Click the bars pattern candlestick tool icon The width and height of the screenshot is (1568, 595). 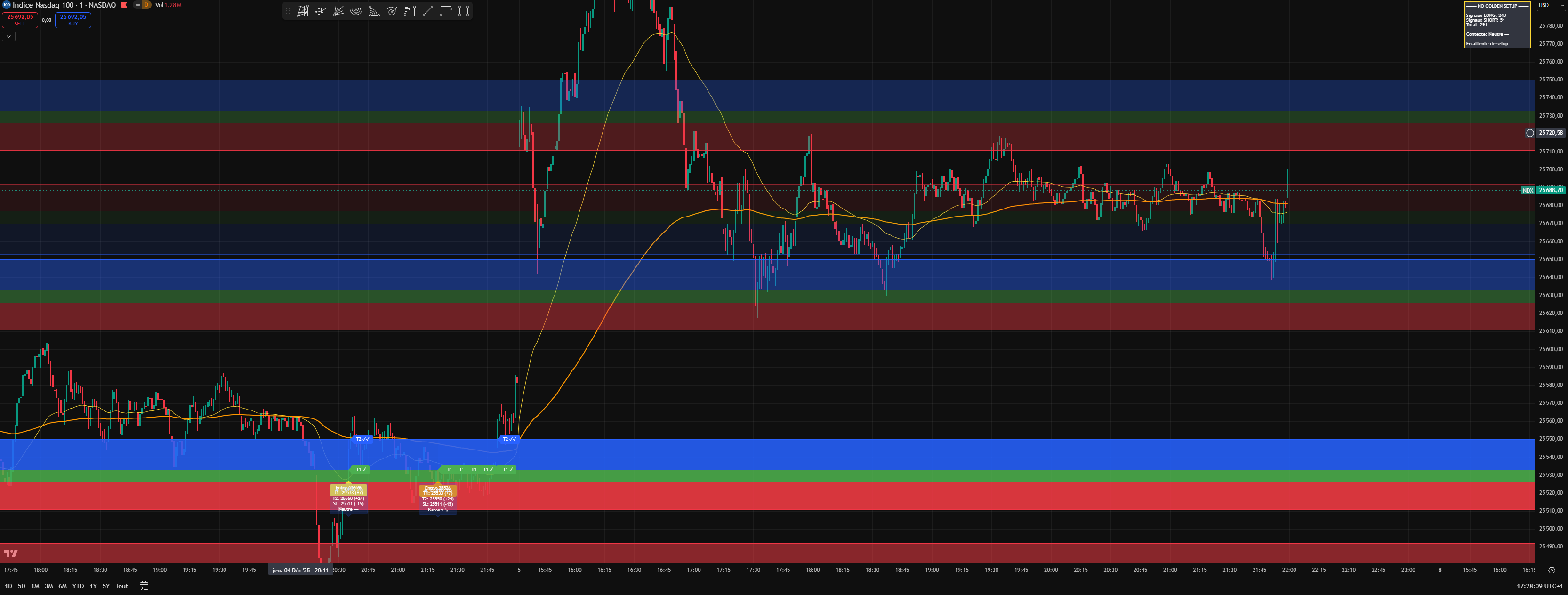coord(320,11)
